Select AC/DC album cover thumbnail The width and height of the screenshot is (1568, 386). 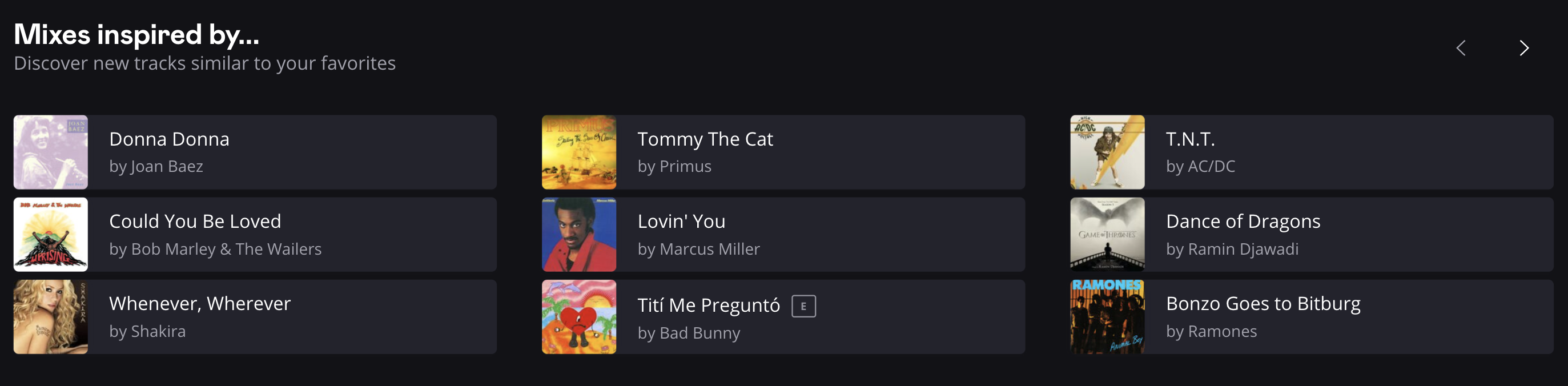pyautogui.click(x=1107, y=152)
